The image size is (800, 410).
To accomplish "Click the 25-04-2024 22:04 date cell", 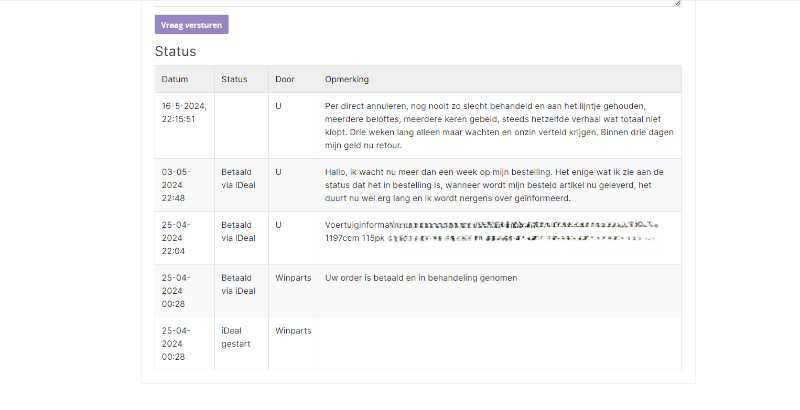I will 176,238.
